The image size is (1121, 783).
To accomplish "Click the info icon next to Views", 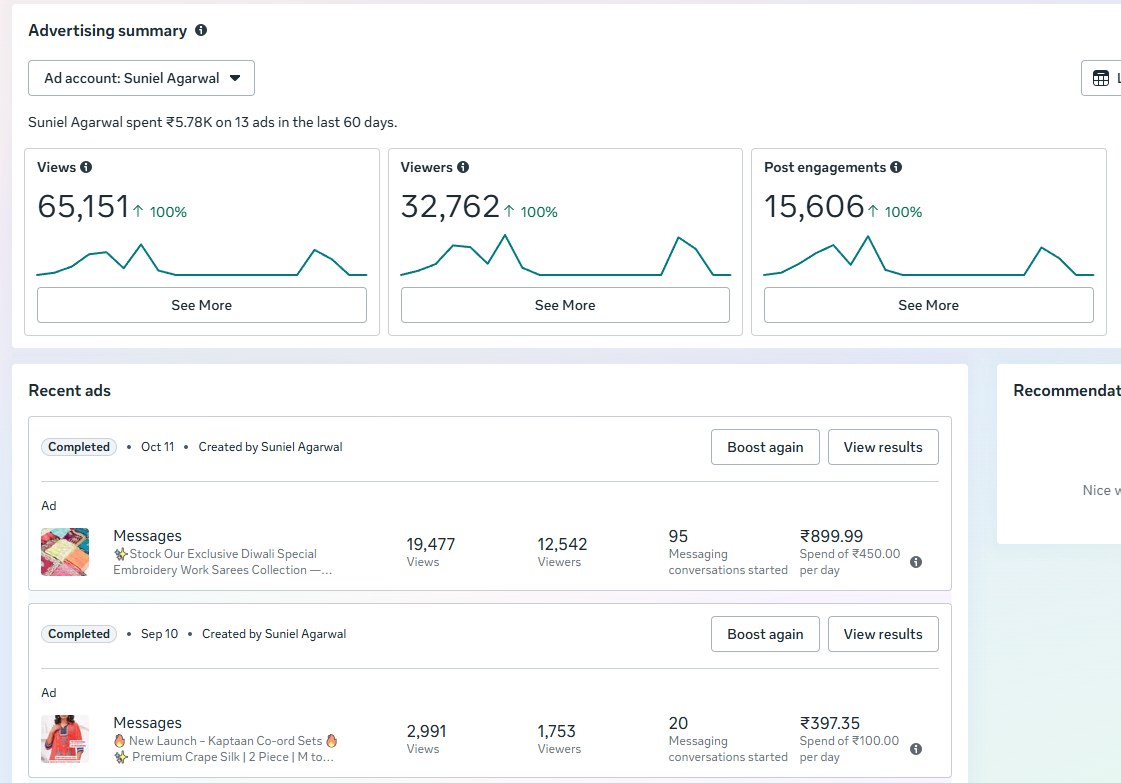I will 86,167.
